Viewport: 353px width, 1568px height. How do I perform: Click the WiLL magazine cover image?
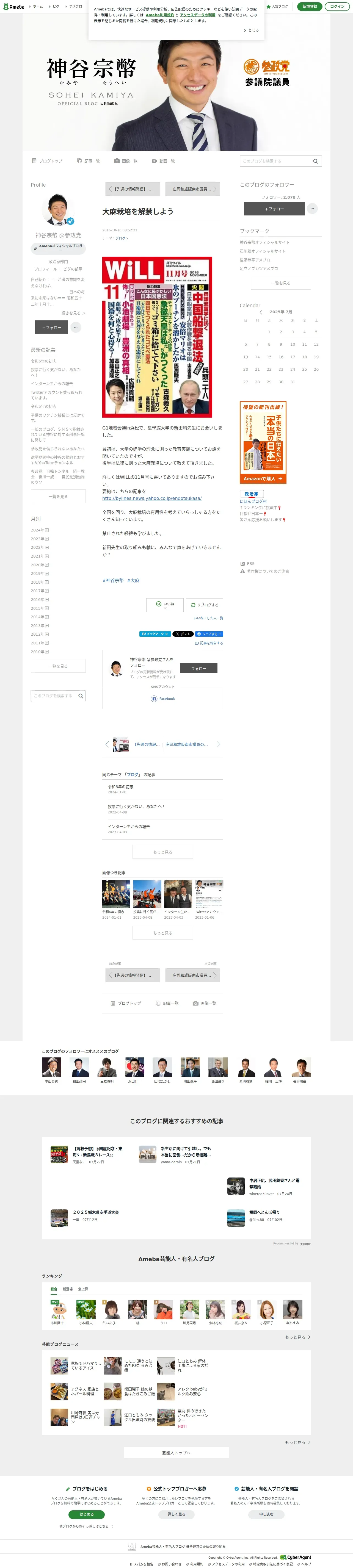pos(158,337)
